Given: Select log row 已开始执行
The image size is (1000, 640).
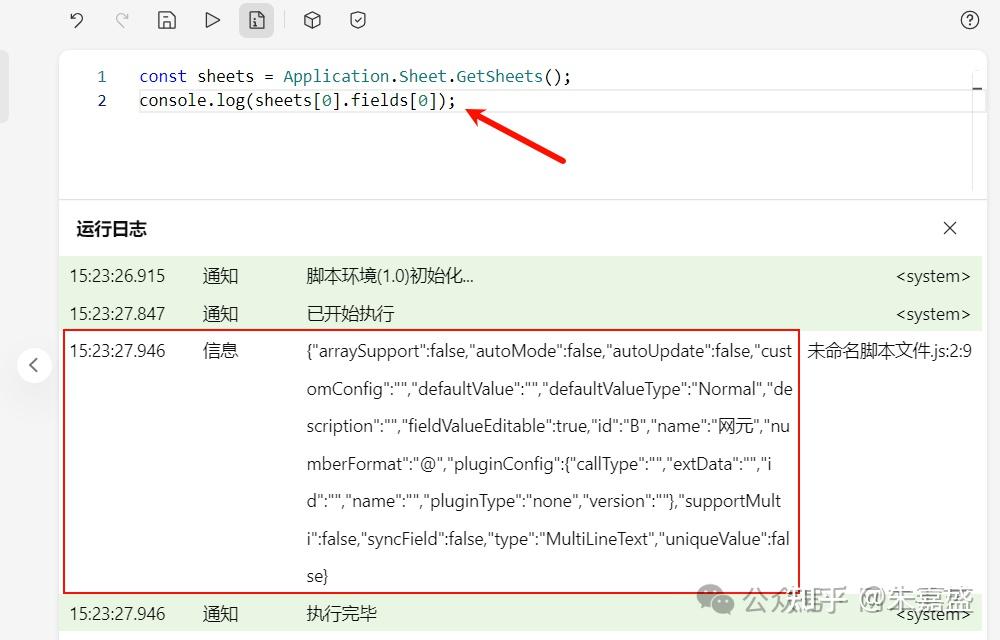Looking at the screenshot, I should 520,314.
